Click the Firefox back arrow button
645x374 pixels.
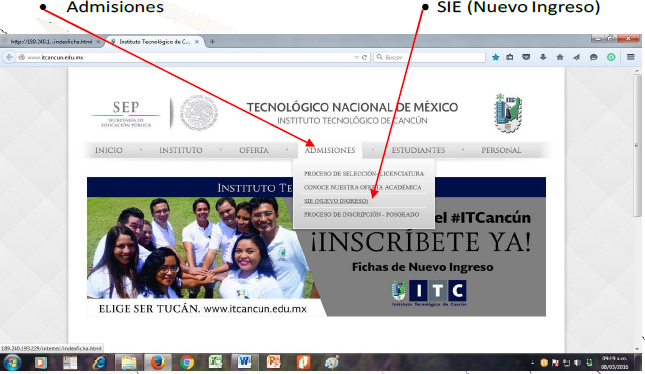(x=9, y=57)
